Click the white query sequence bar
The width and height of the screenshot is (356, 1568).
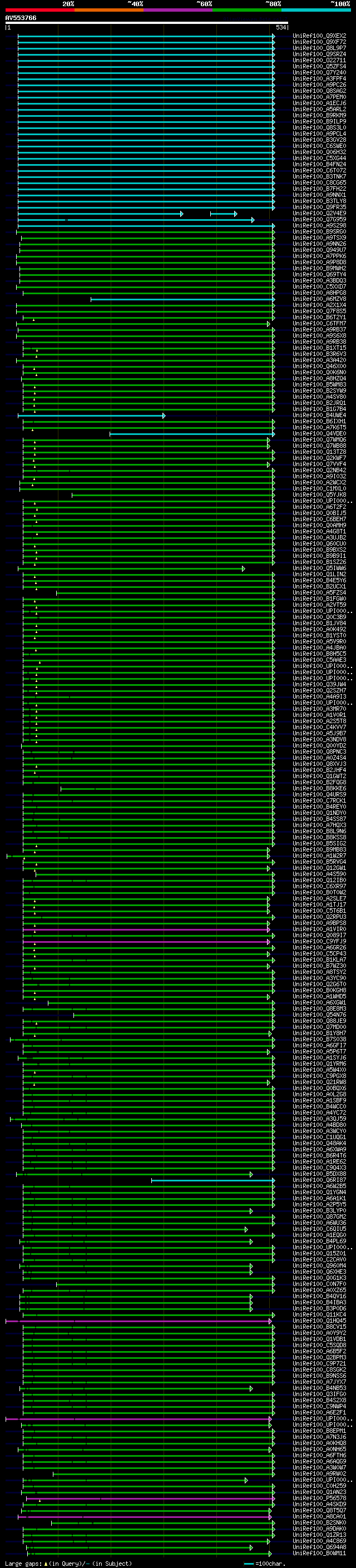(x=147, y=22)
